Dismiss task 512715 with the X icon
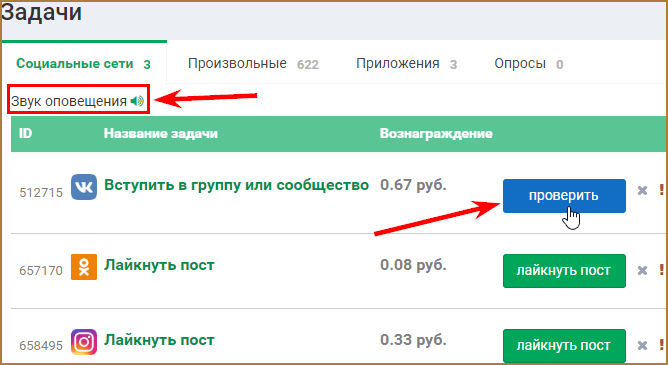Viewport: 668px width, 365px height. (x=642, y=190)
